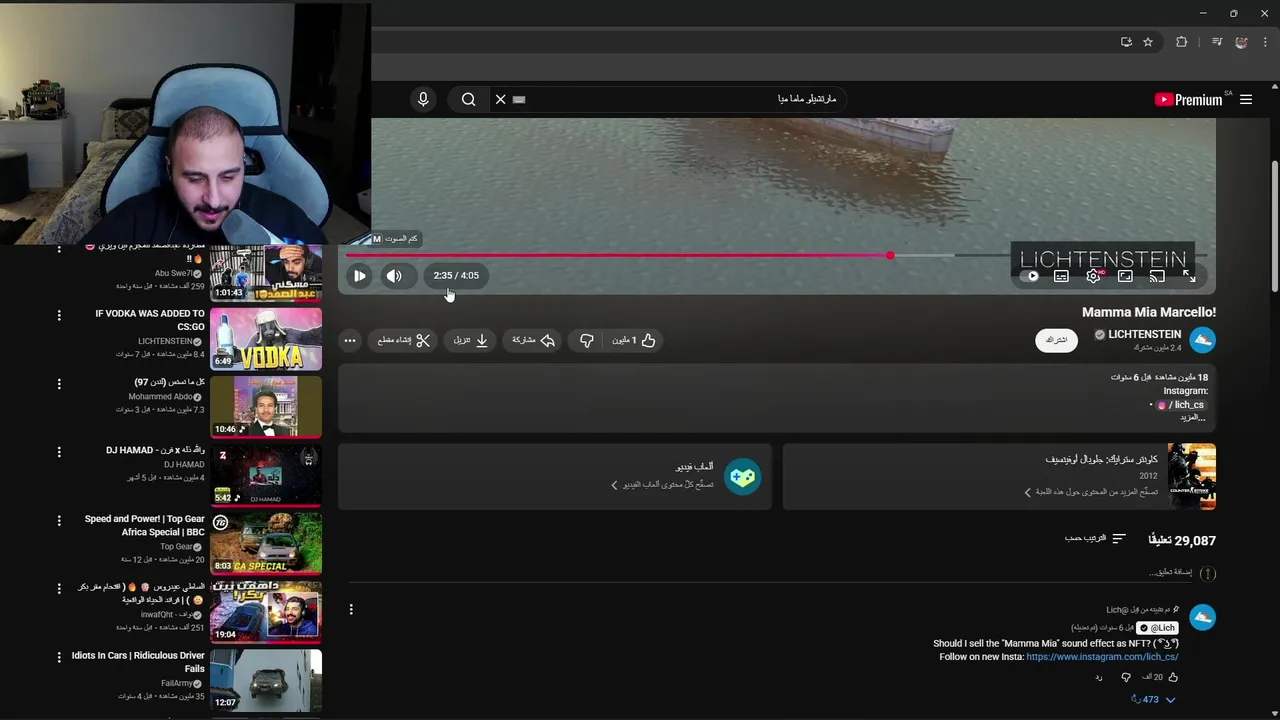Open the instagram.com/lich_cs link in comment

click(1102, 657)
